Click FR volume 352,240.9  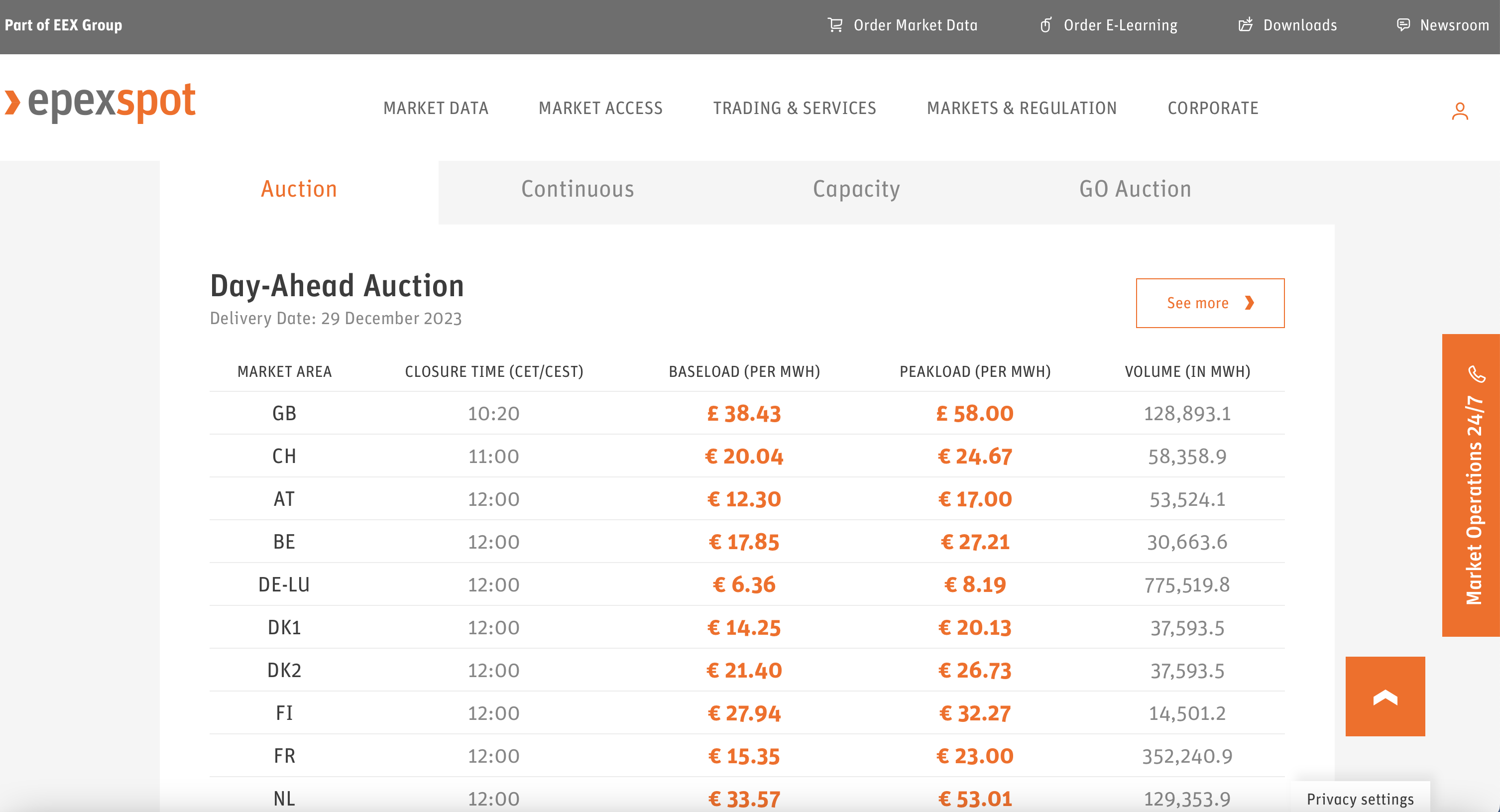pyautogui.click(x=1187, y=757)
